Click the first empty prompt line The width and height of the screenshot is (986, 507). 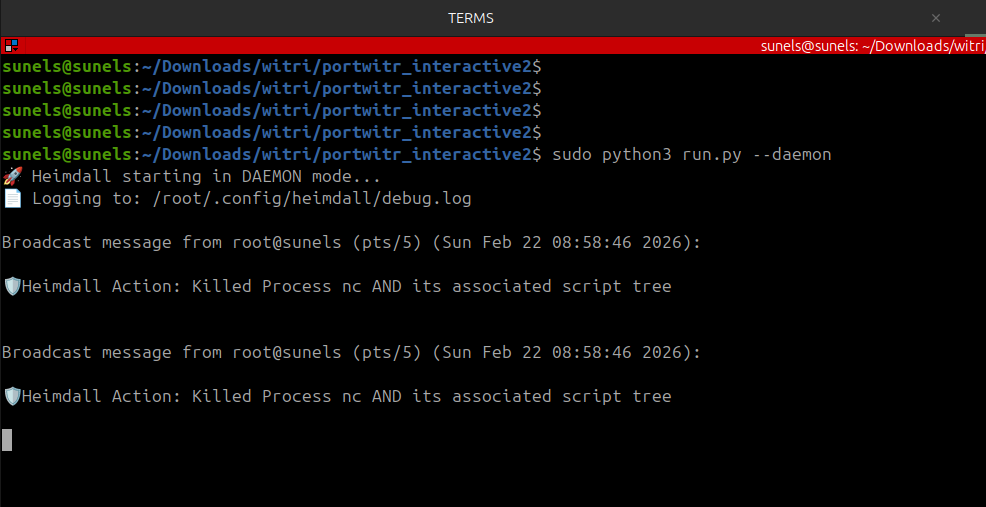point(270,67)
